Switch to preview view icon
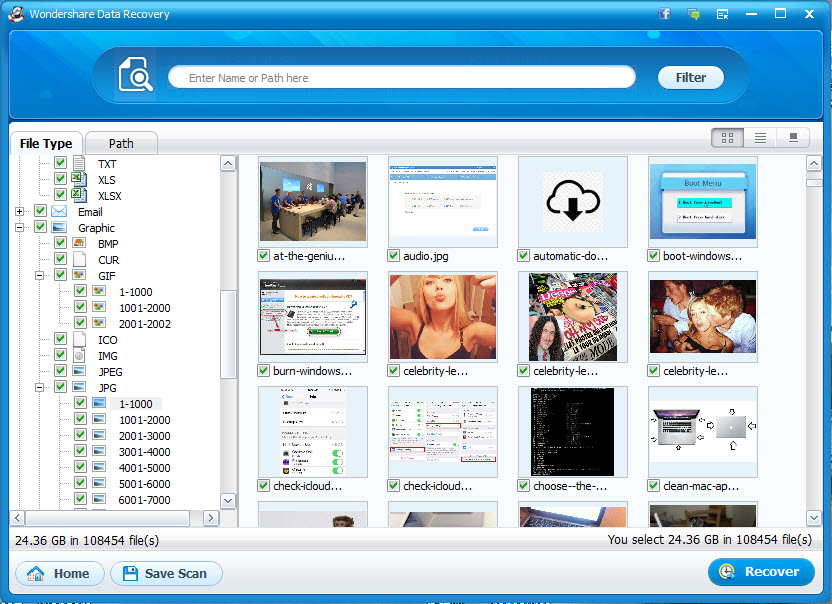The height and width of the screenshot is (604, 832). point(793,138)
